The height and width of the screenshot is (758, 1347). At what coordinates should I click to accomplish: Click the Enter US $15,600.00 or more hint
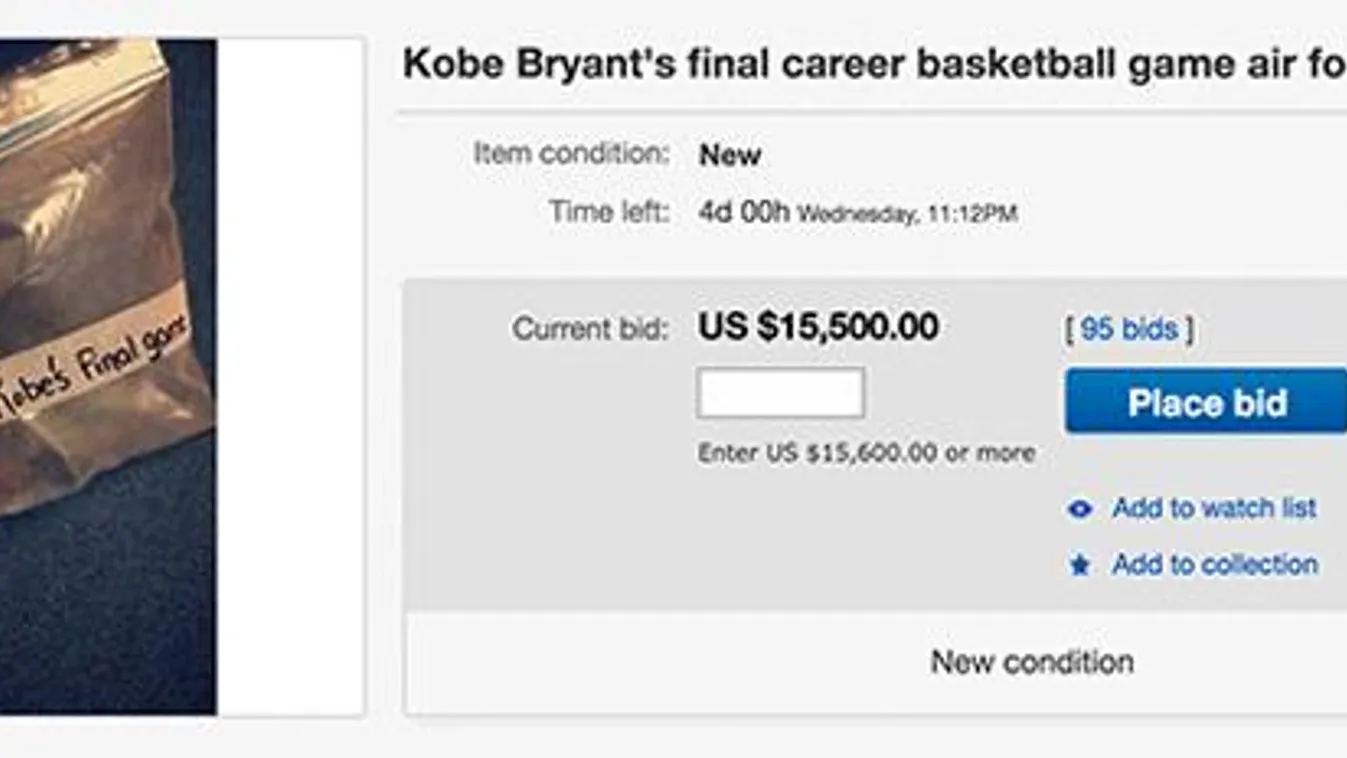tap(866, 453)
